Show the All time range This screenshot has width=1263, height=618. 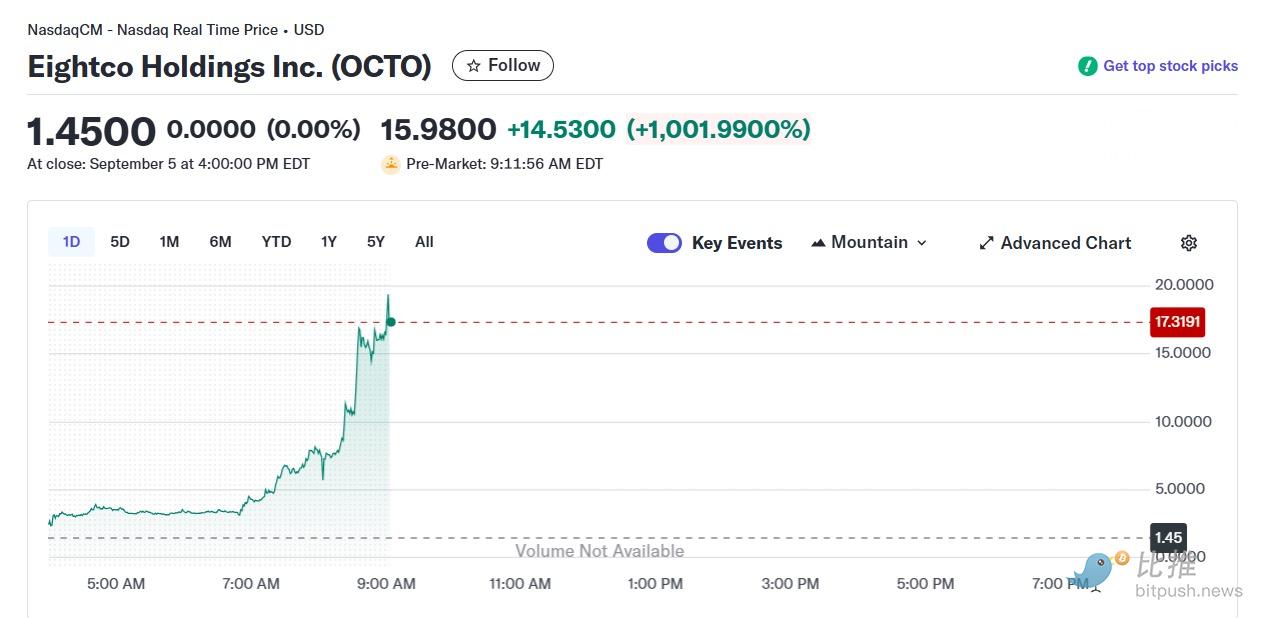[424, 242]
